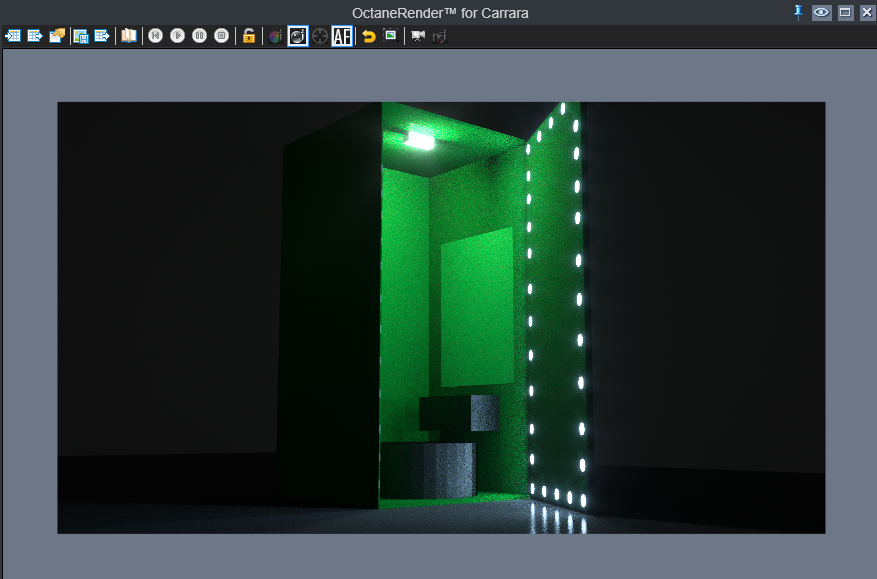Screen dimensions: 877x579
Task: Pause the render
Action: tap(200, 36)
